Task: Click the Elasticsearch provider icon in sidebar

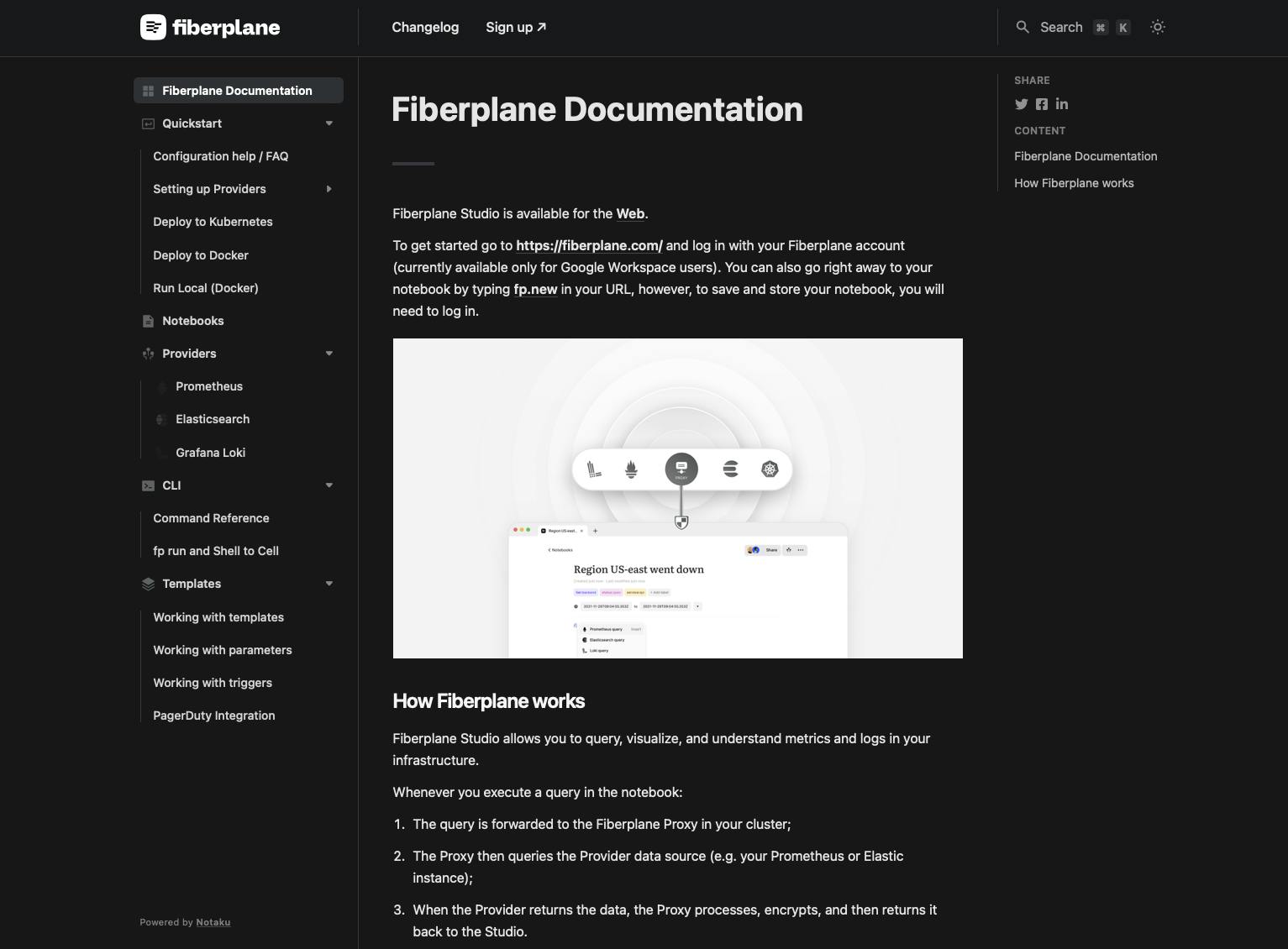Action: [162, 419]
